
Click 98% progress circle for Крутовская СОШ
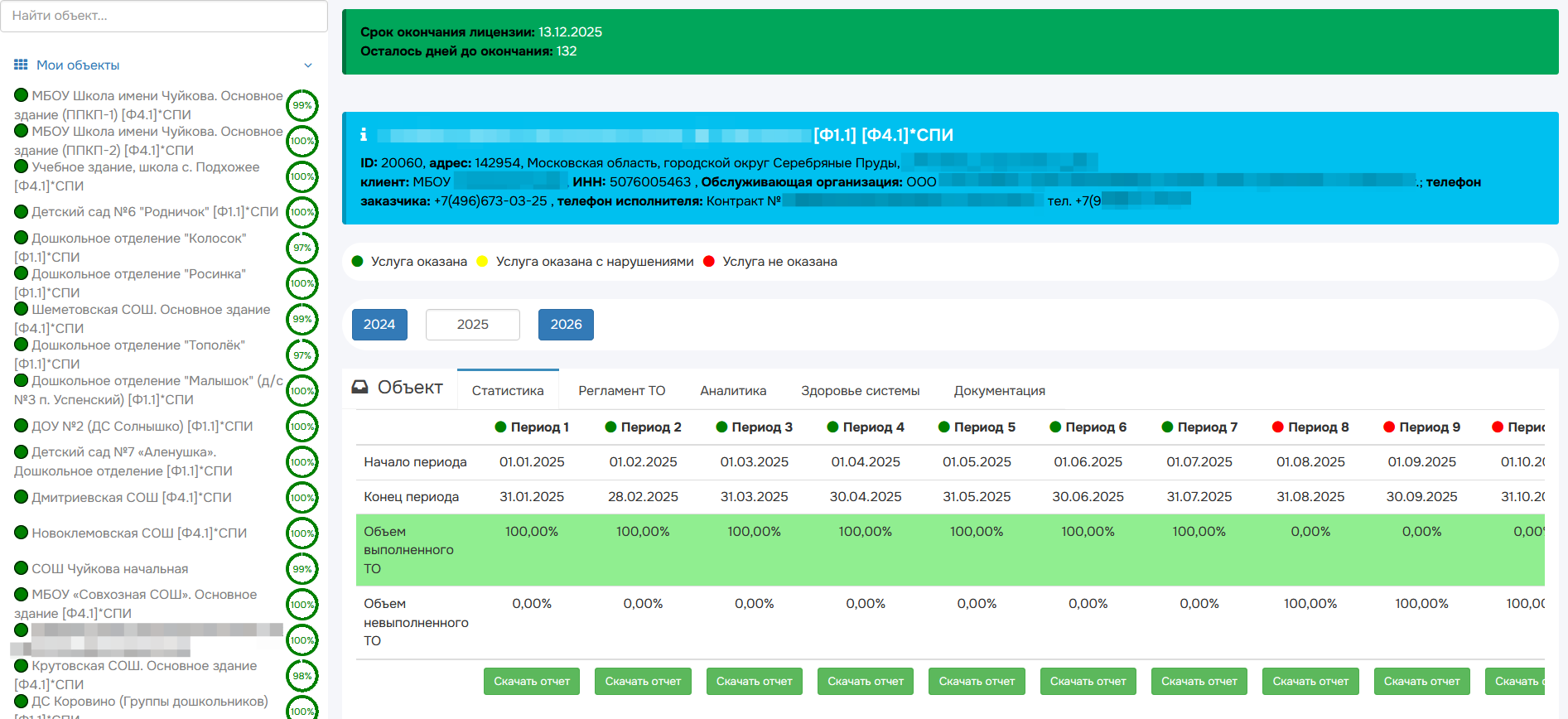[x=302, y=676]
